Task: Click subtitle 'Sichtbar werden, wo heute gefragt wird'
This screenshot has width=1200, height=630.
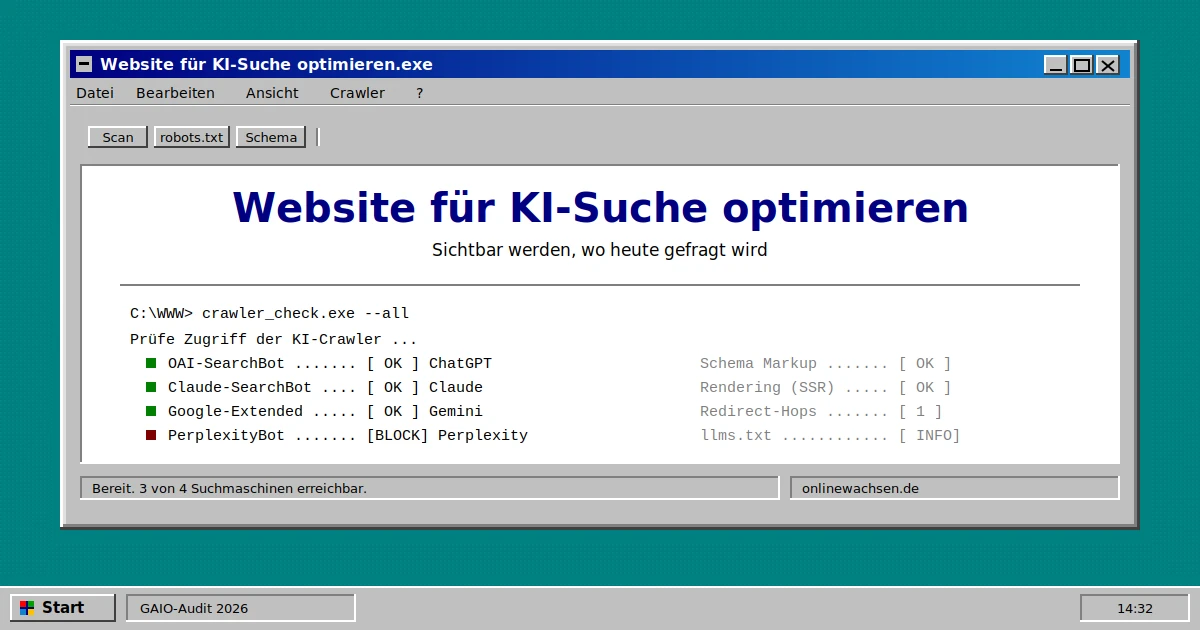Action: [x=600, y=250]
